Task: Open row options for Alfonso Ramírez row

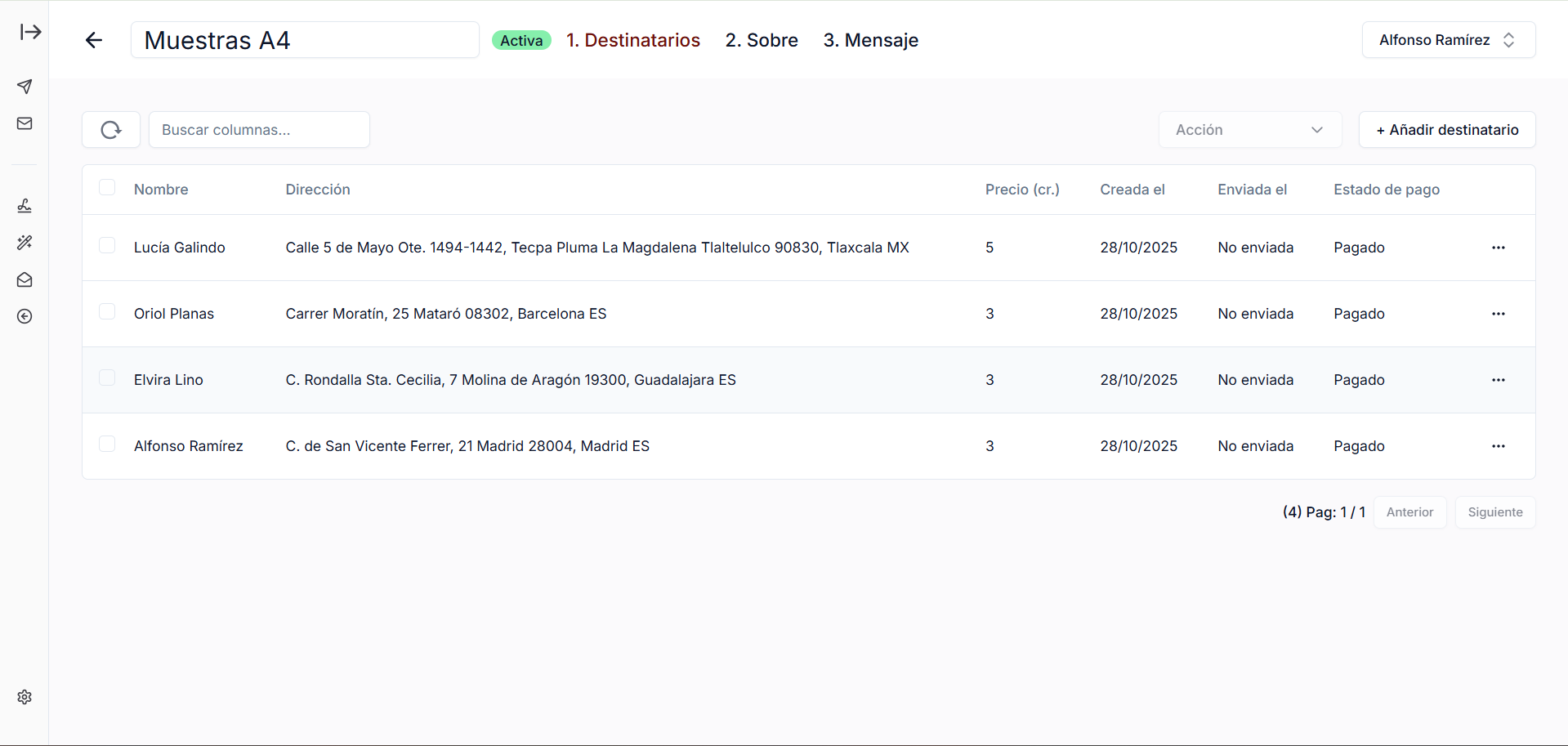Action: (1498, 446)
